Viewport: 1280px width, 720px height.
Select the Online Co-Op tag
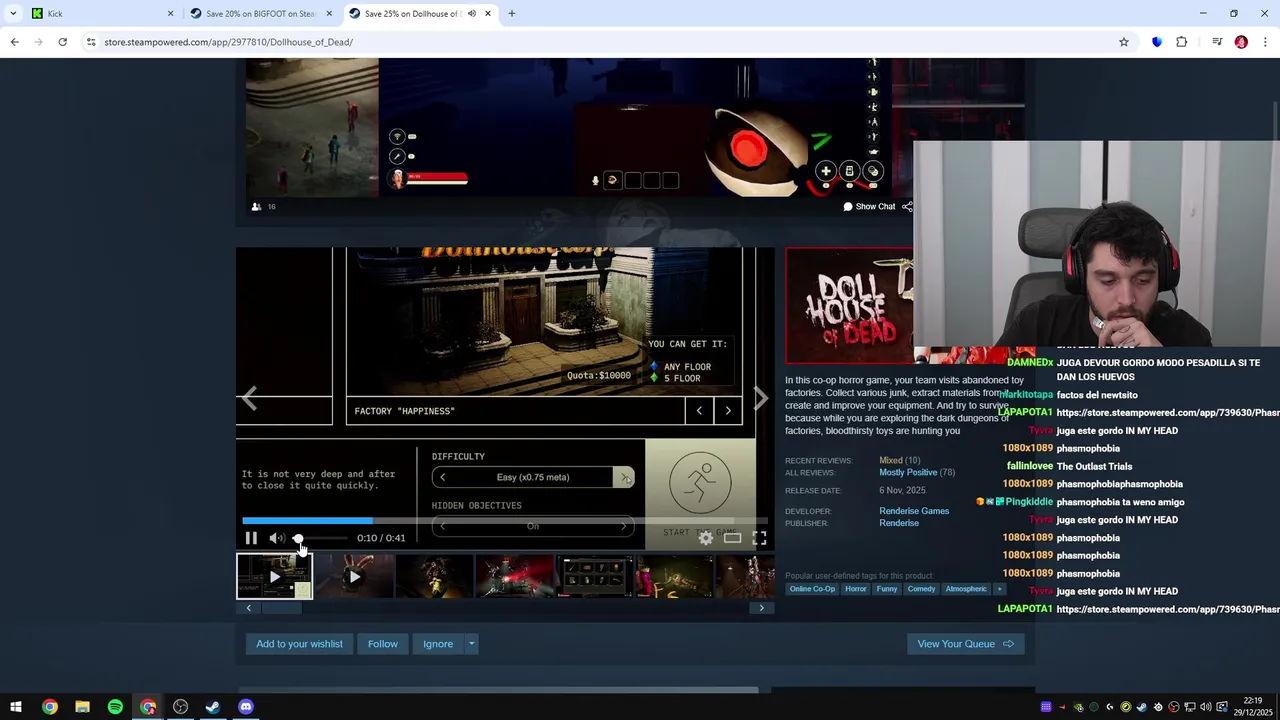pos(812,589)
